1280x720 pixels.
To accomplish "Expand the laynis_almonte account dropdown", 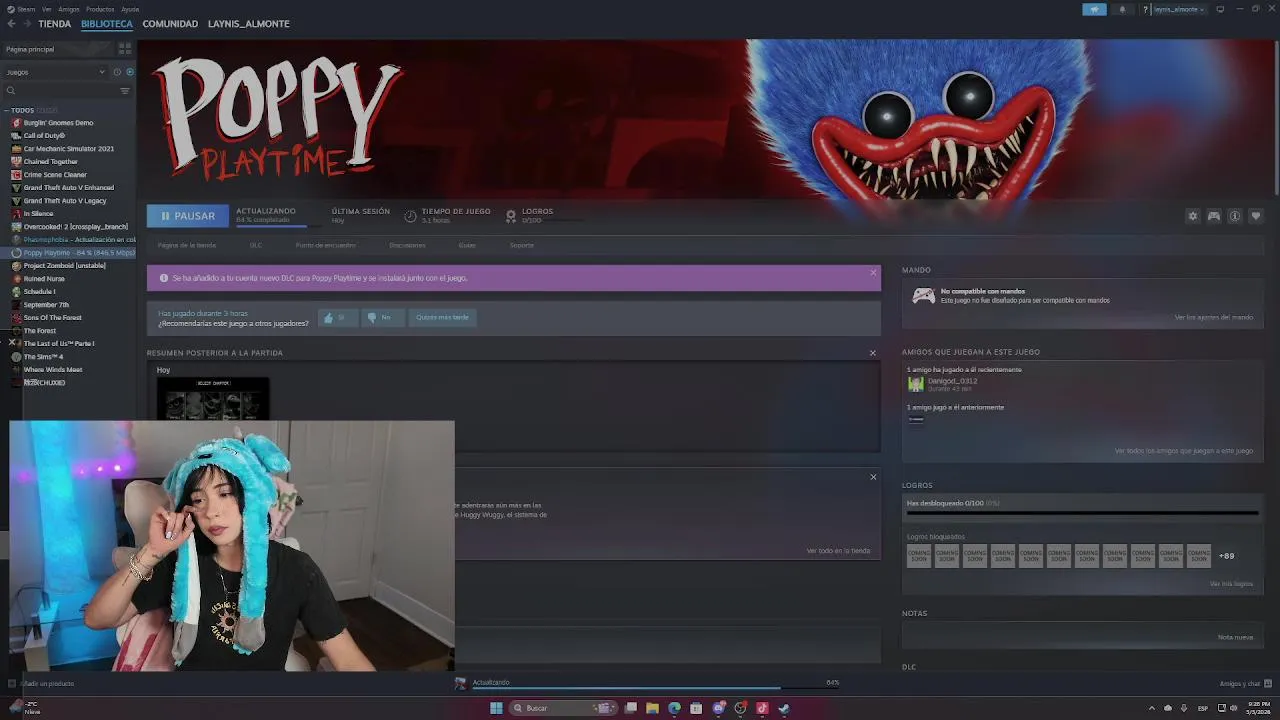I will (1179, 9).
